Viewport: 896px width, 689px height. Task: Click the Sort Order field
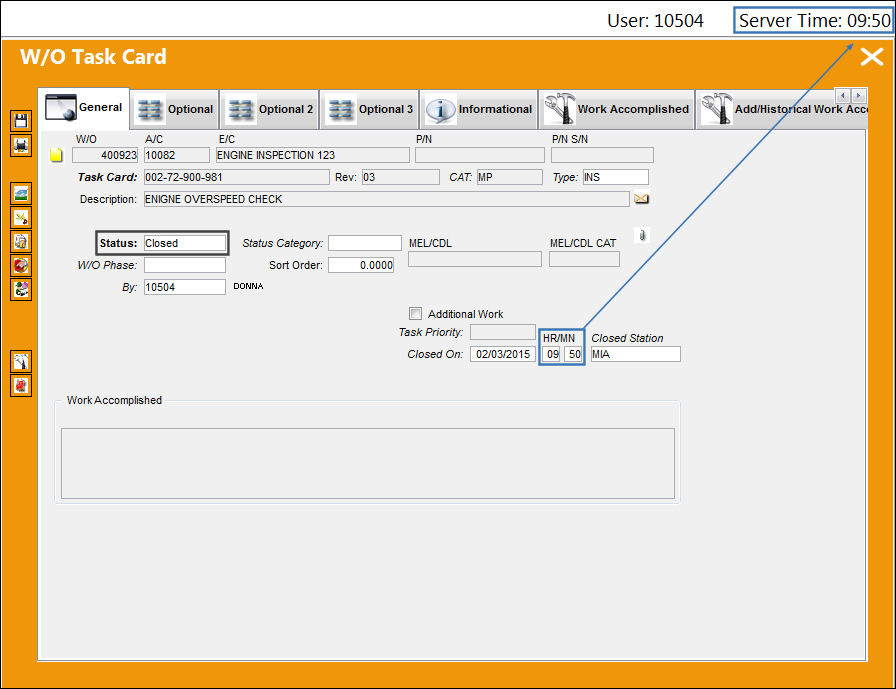point(361,265)
